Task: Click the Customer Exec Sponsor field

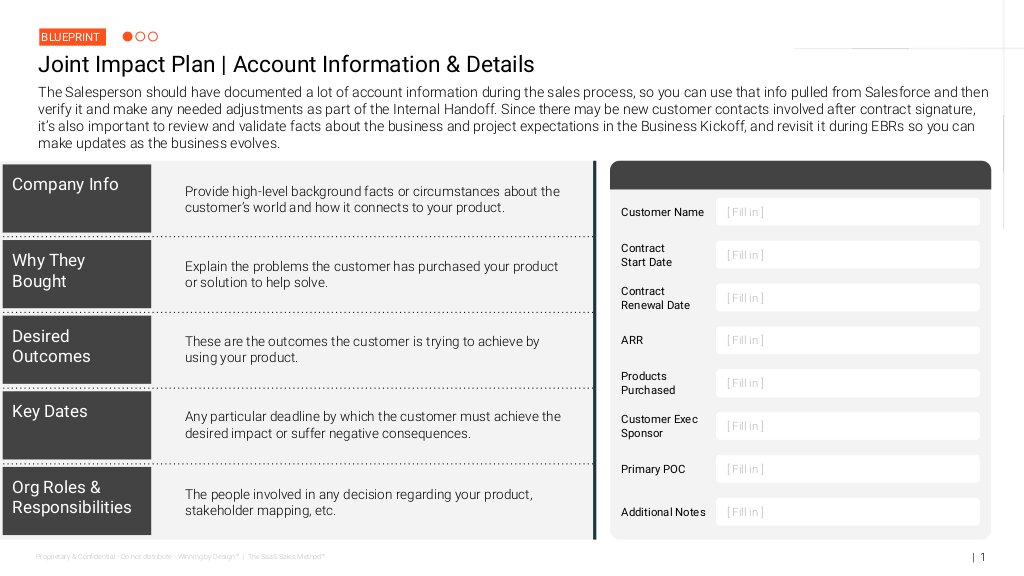Action: (847, 426)
